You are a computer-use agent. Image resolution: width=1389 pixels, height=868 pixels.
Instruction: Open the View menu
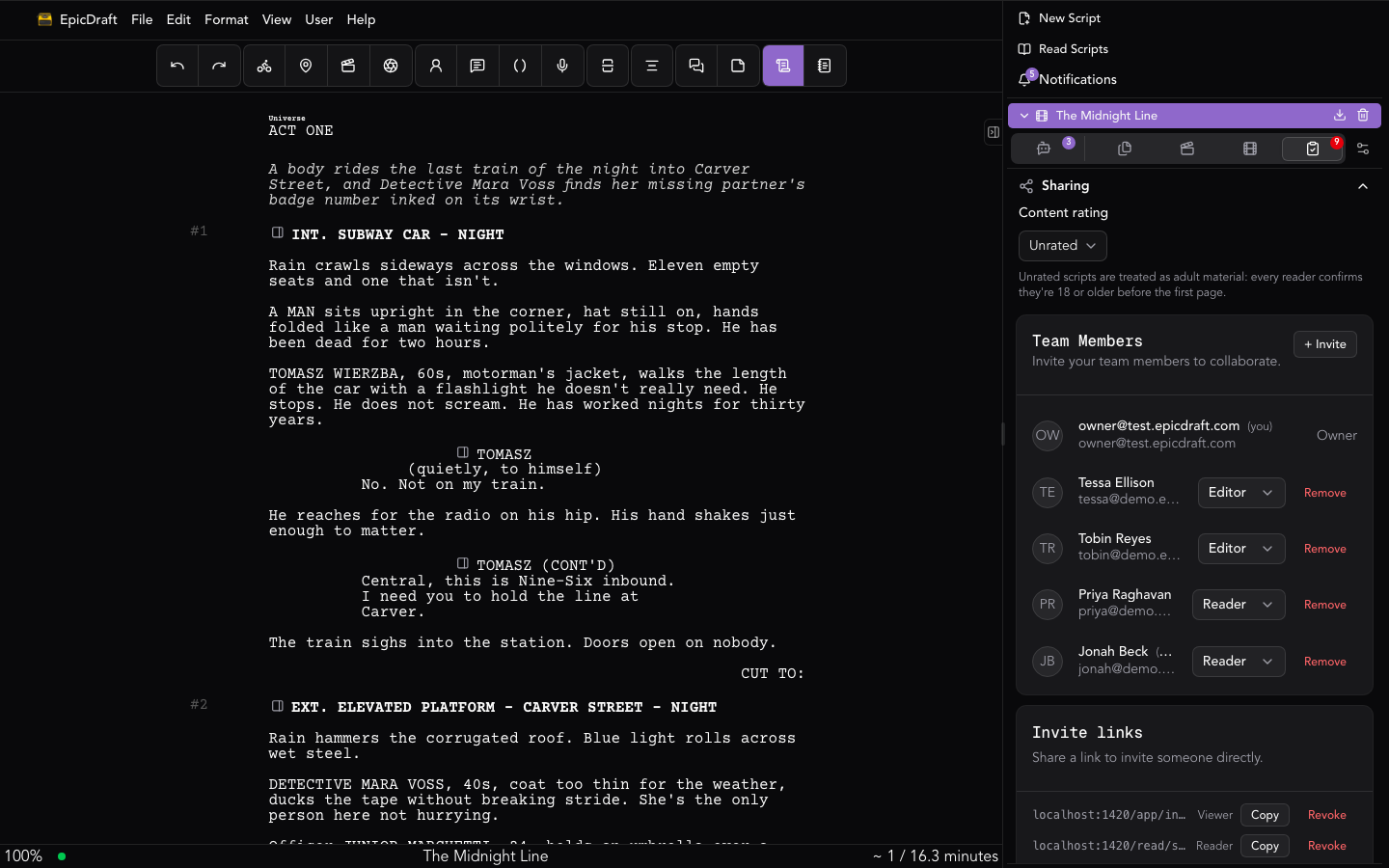(277, 19)
